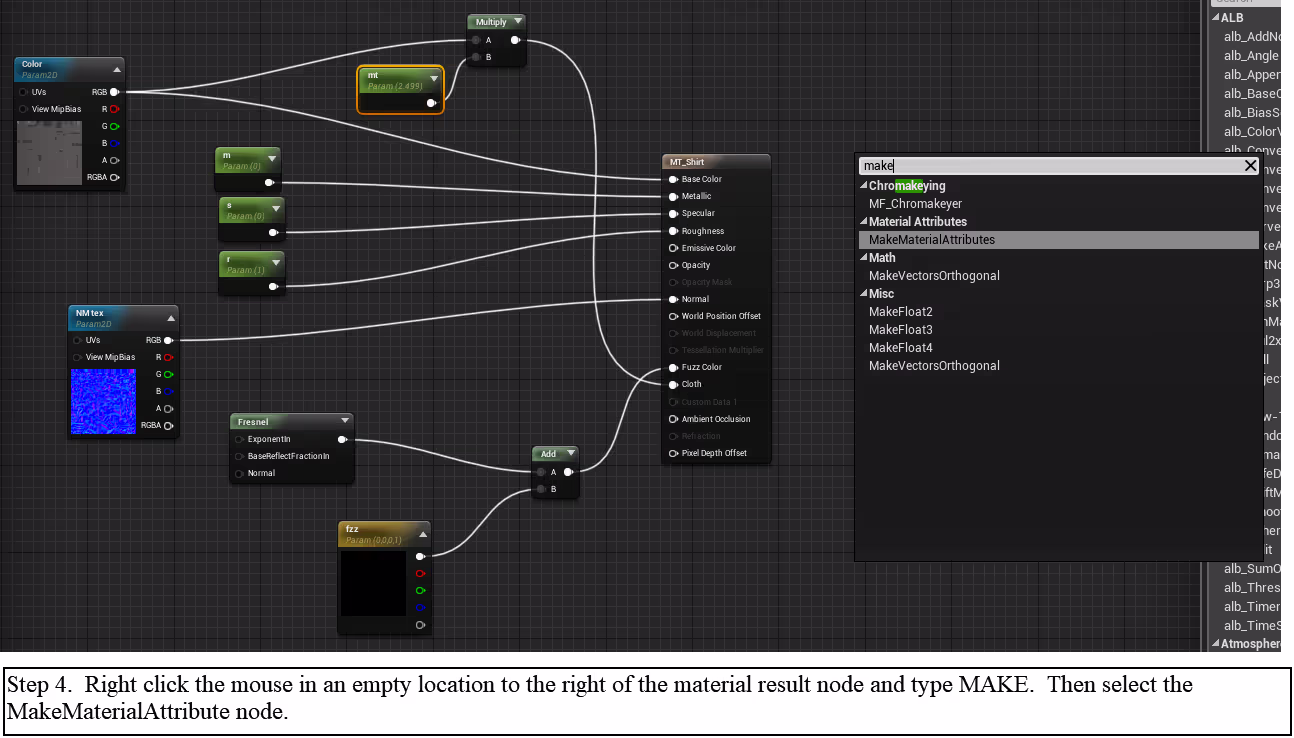Toggle the Multiply node collapse arrow

(517, 22)
